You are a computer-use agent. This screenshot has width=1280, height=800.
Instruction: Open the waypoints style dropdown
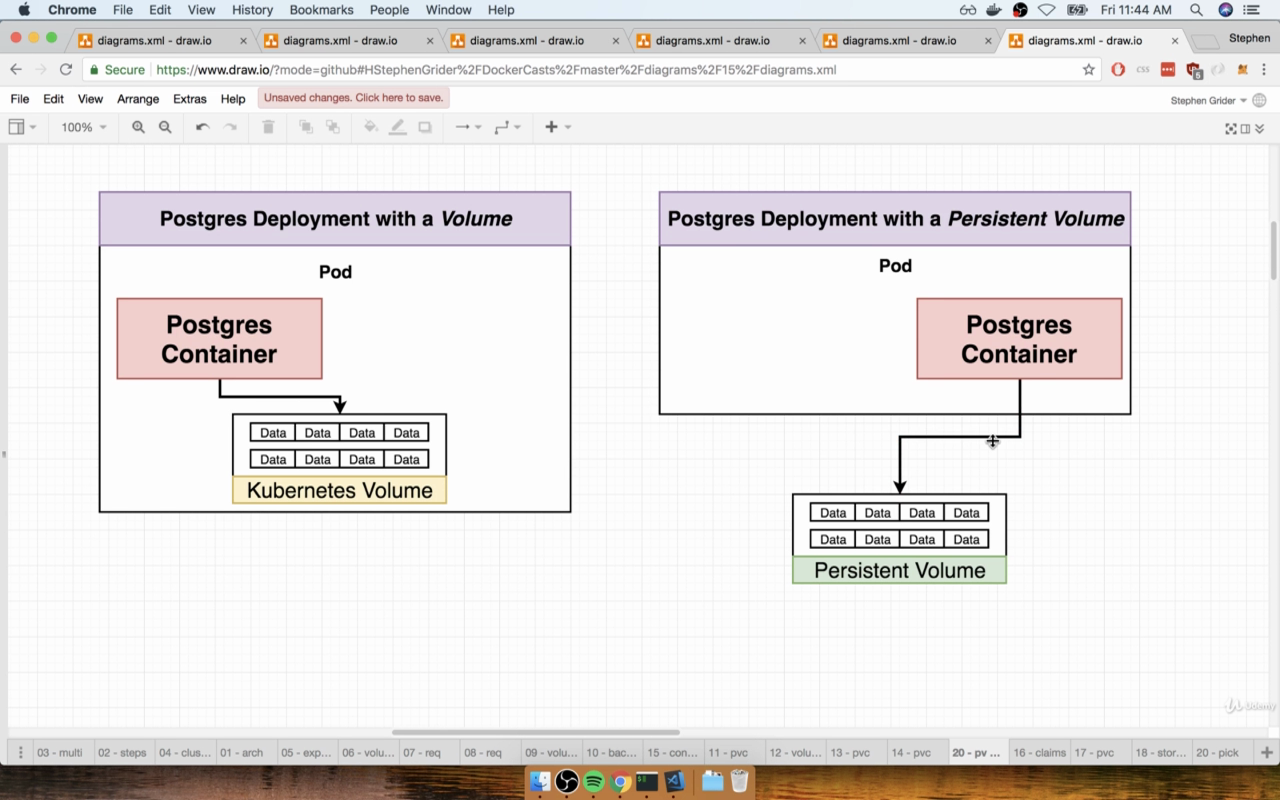pos(508,127)
